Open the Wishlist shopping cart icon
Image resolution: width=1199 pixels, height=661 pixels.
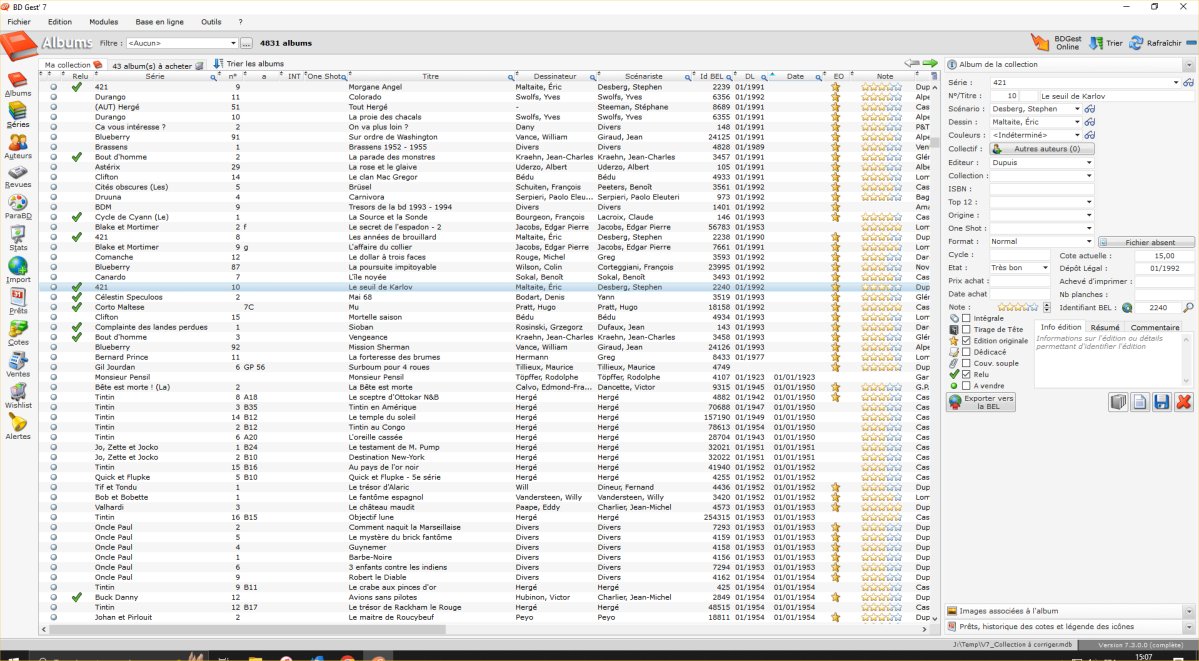18,394
